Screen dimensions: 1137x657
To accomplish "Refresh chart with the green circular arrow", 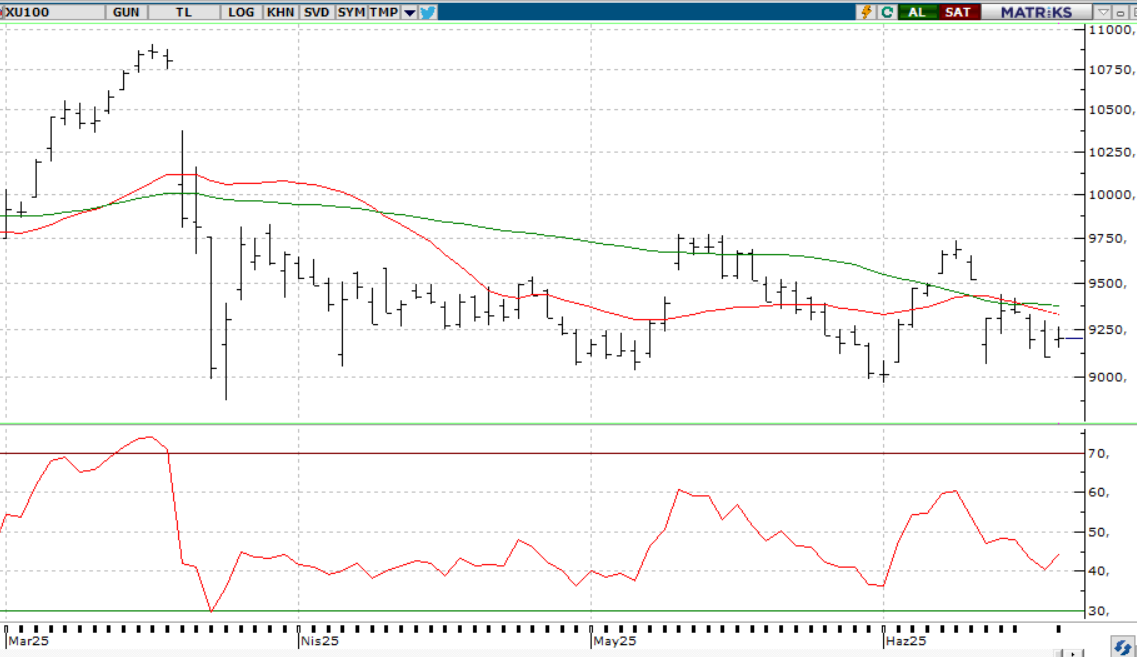I will pos(887,12).
